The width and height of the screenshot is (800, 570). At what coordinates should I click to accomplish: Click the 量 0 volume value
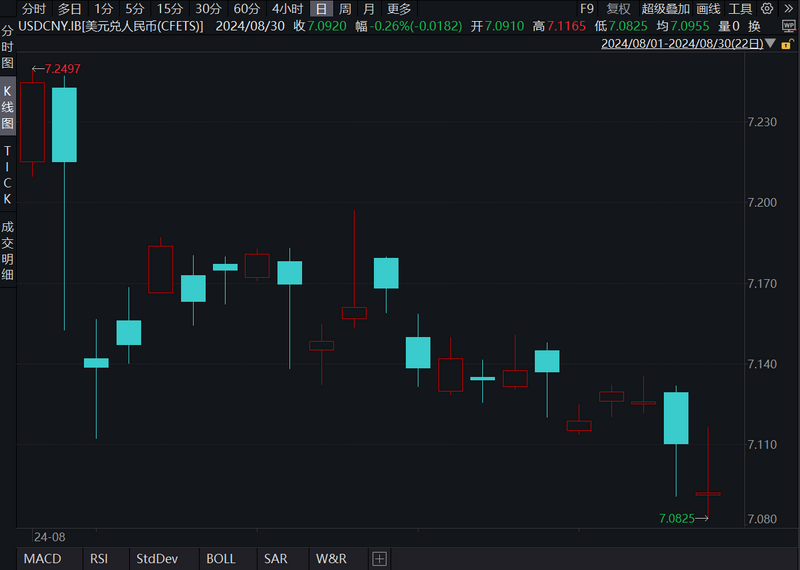pyautogui.click(x=729, y=26)
